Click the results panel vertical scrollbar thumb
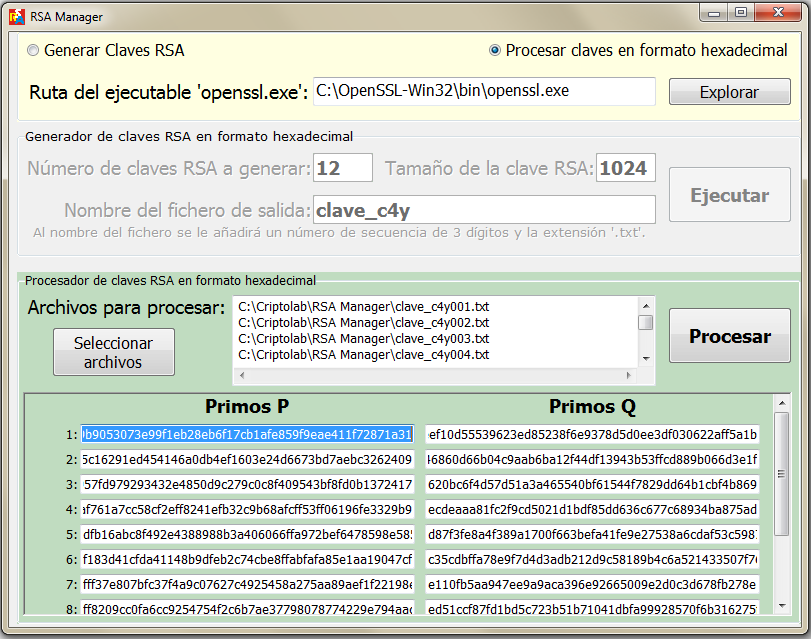This screenshot has width=811, height=639. tap(781, 500)
